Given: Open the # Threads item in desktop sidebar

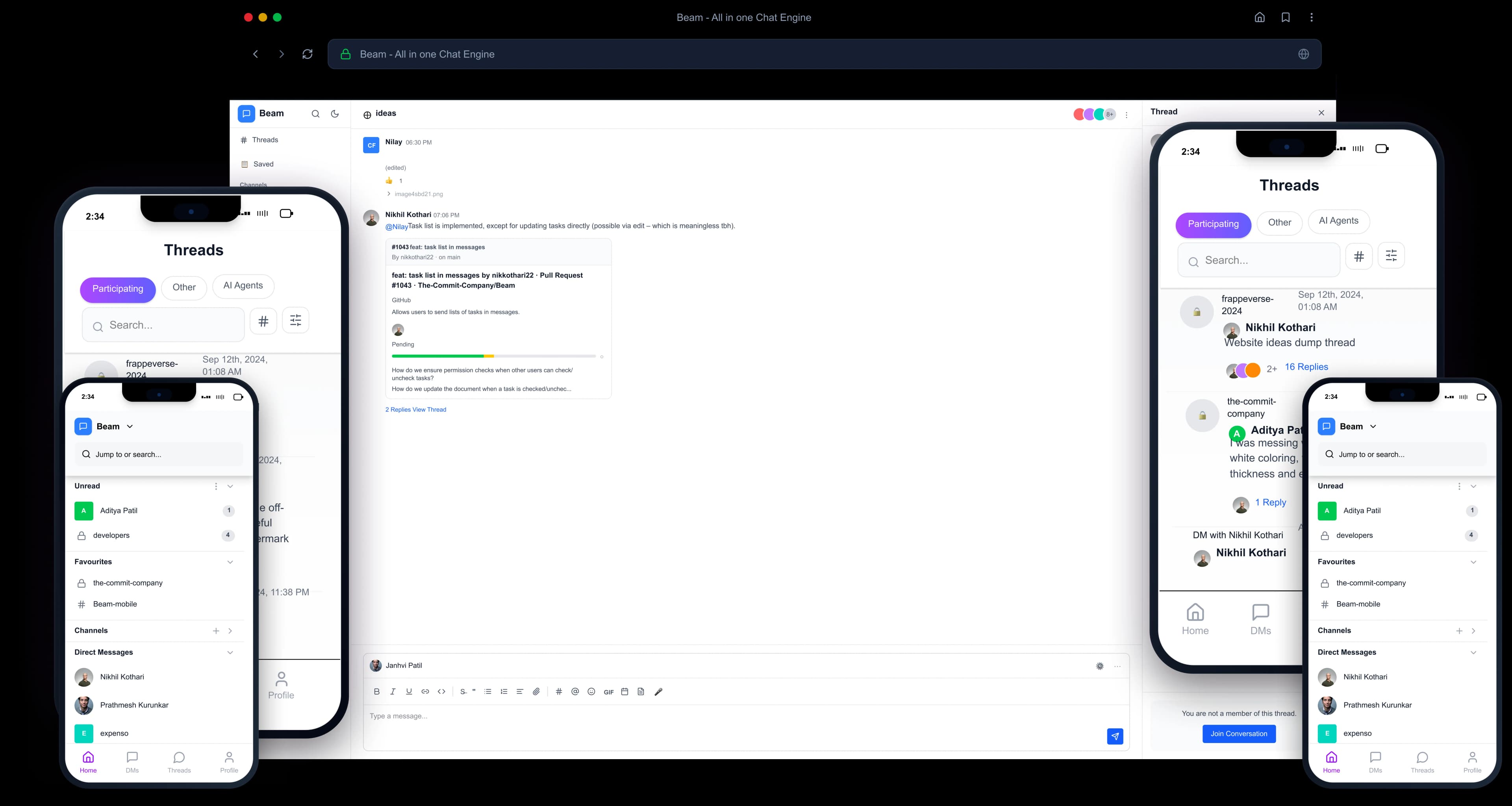Looking at the screenshot, I should click(x=264, y=140).
